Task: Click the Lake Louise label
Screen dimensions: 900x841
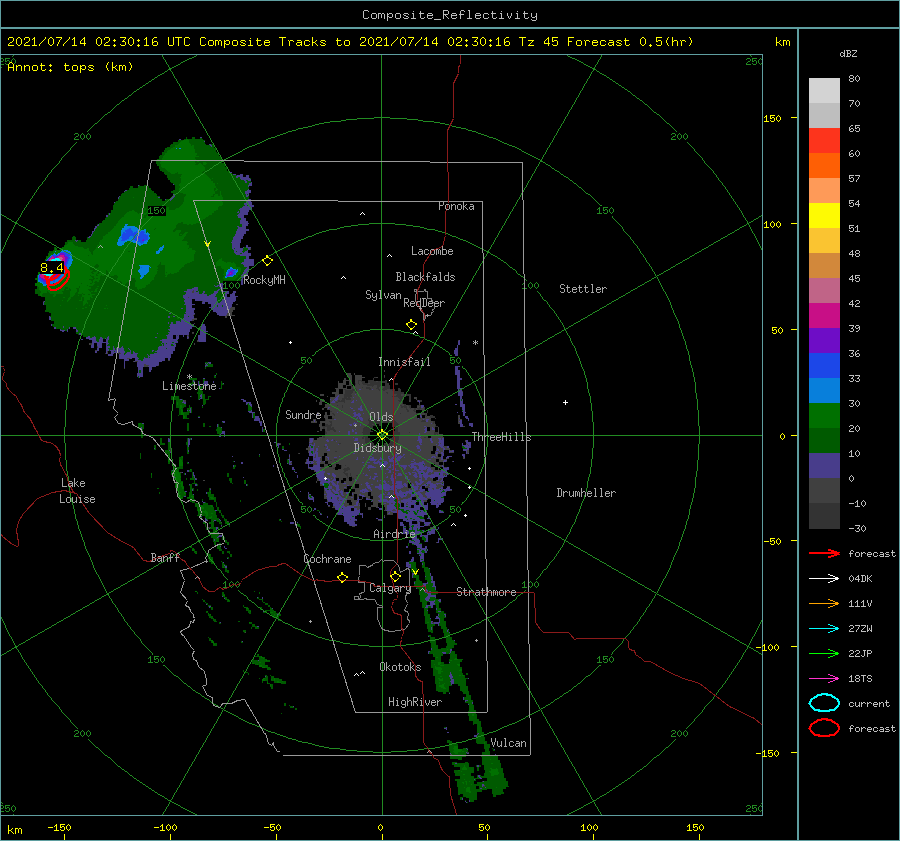Action: (77, 491)
